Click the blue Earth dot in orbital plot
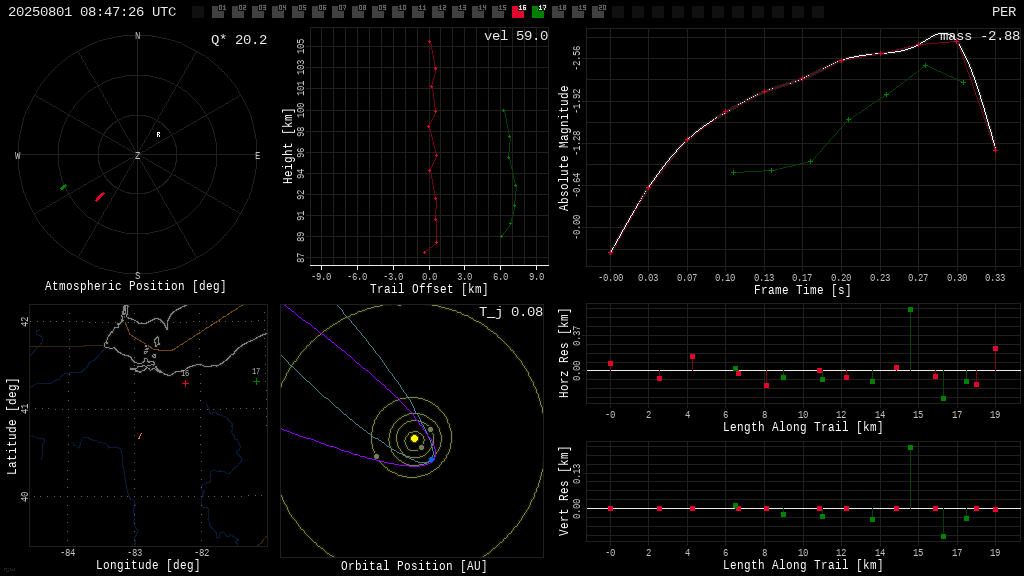Viewport: 1024px width, 576px height. click(431, 460)
